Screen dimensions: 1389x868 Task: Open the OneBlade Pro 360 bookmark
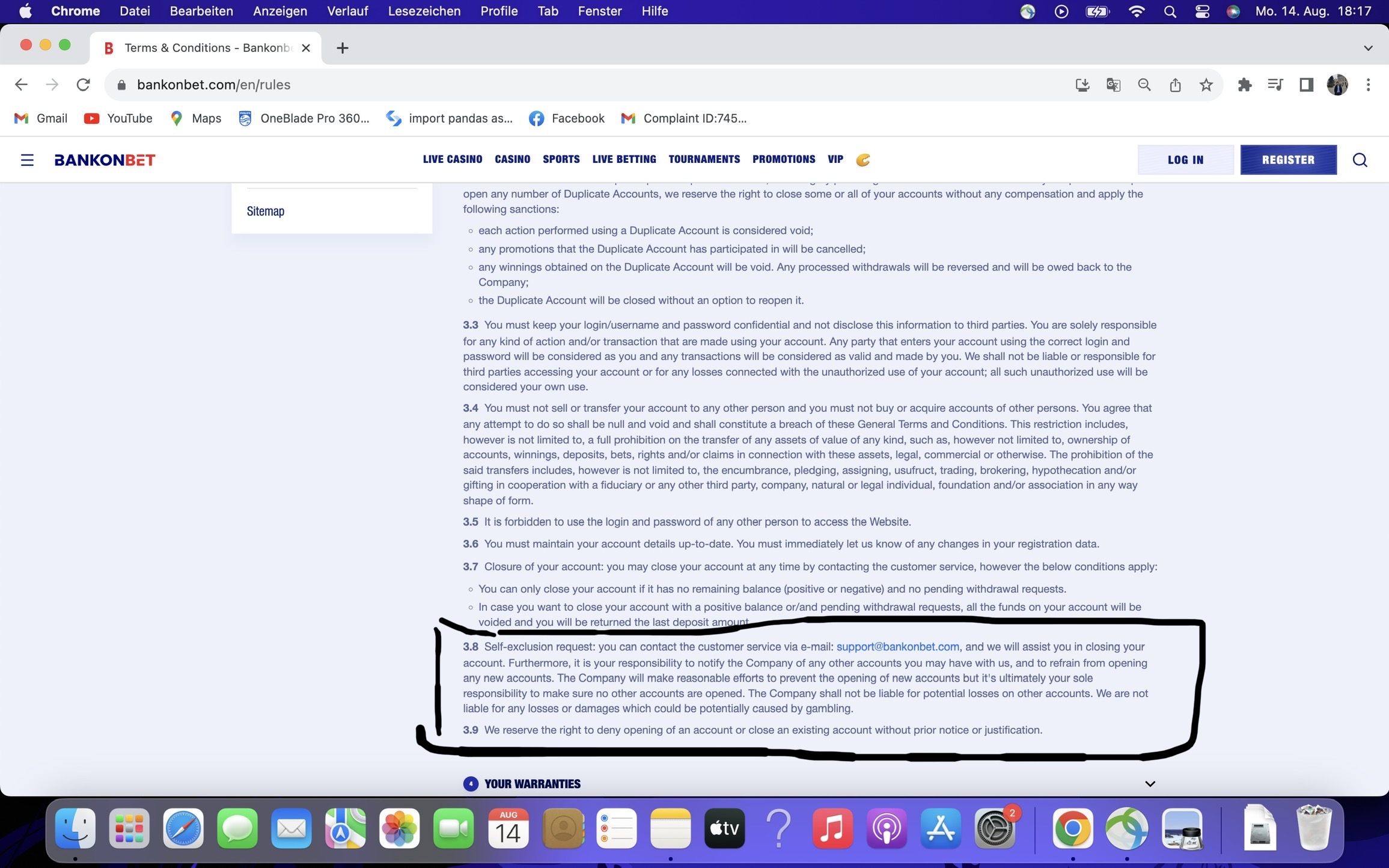(x=304, y=118)
